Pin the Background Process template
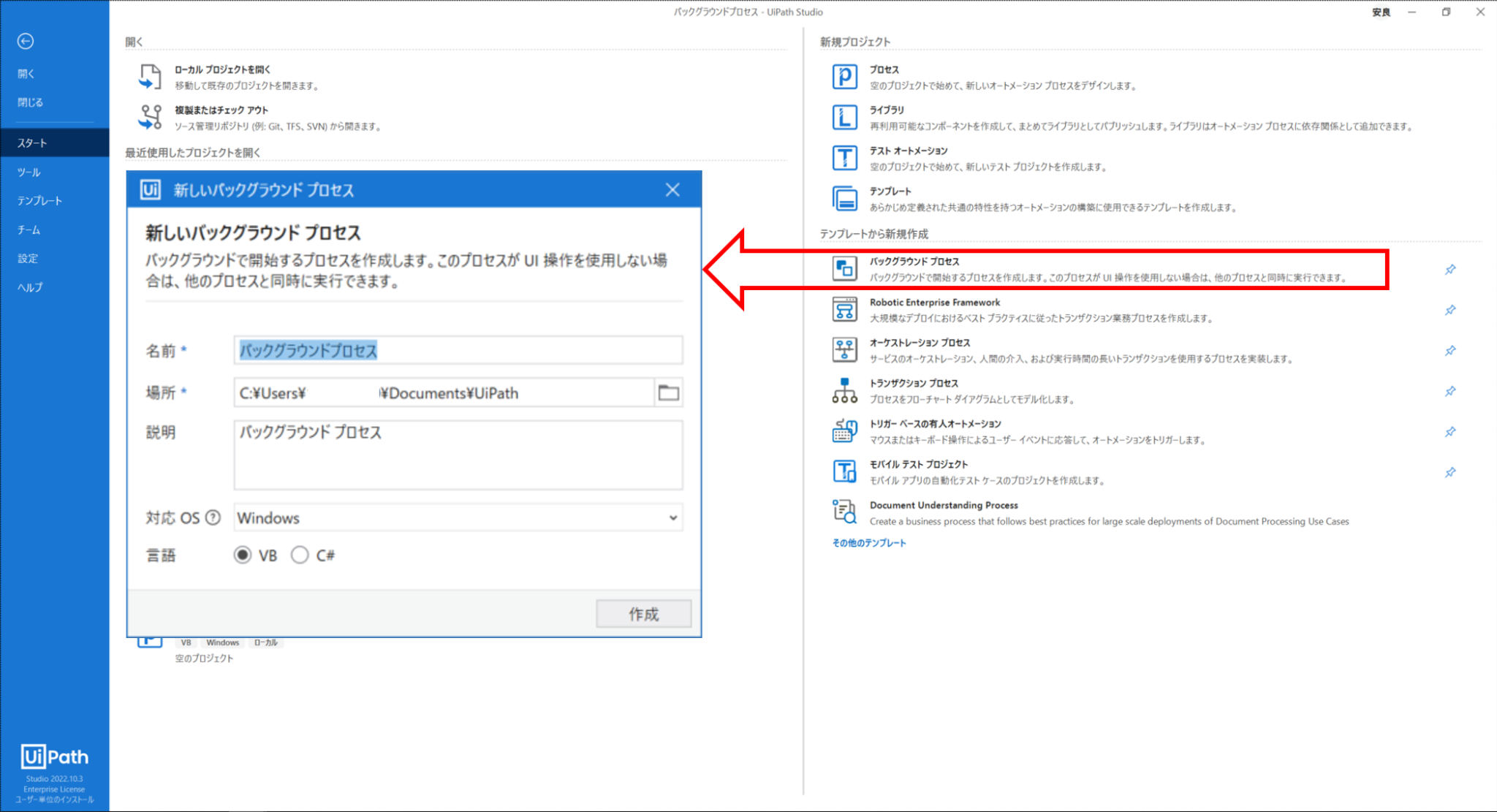 click(x=1450, y=270)
